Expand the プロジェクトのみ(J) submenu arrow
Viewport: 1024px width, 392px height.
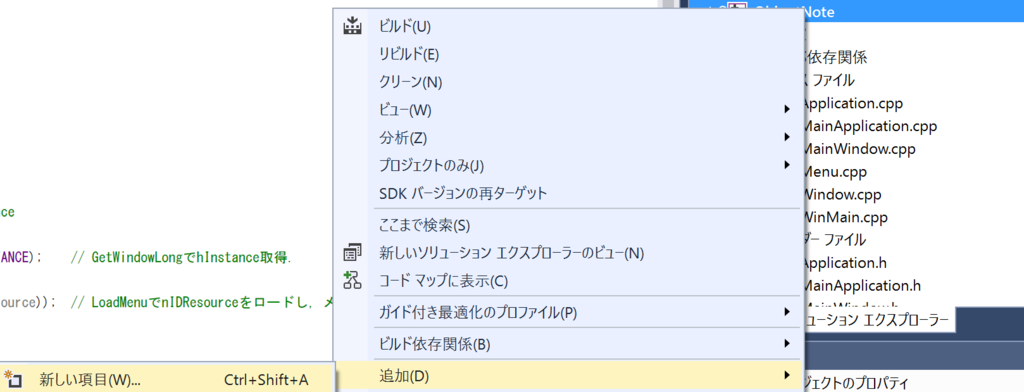click(x=788, y=165)
